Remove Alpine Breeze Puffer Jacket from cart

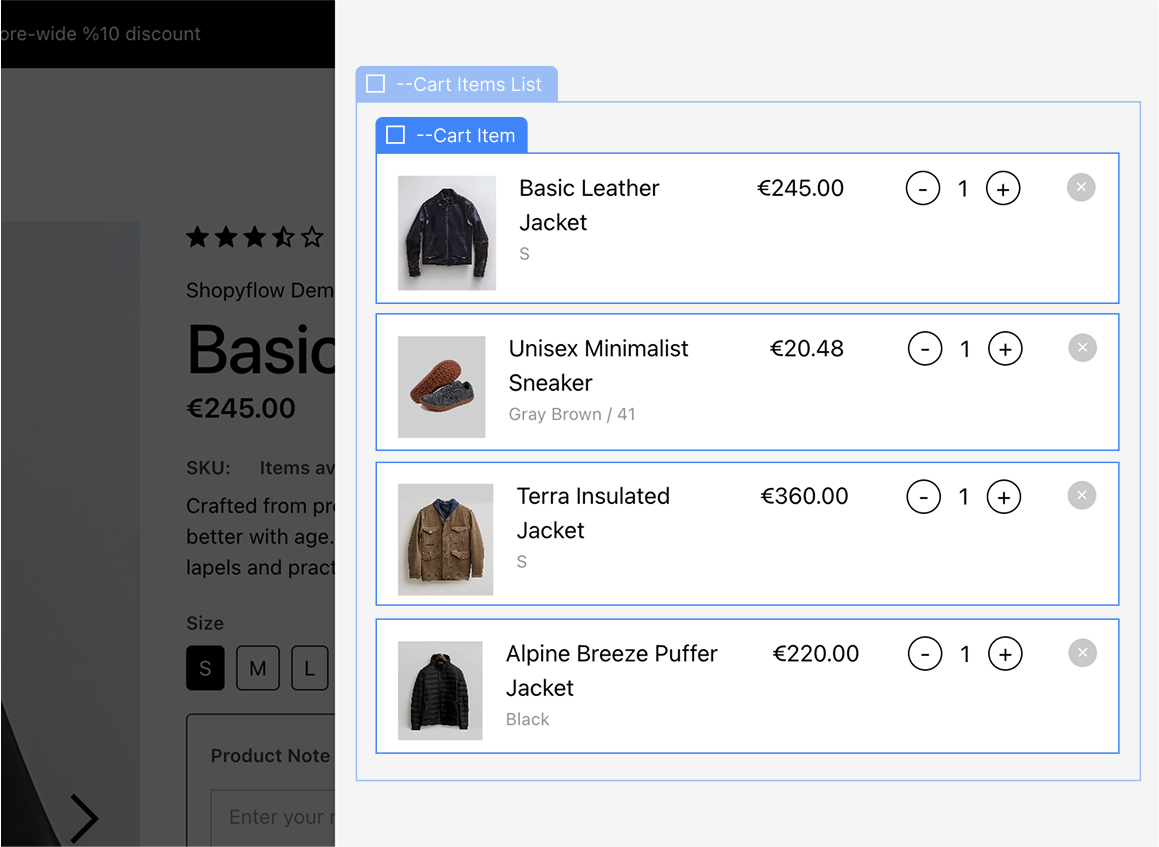click(1082, 653)
